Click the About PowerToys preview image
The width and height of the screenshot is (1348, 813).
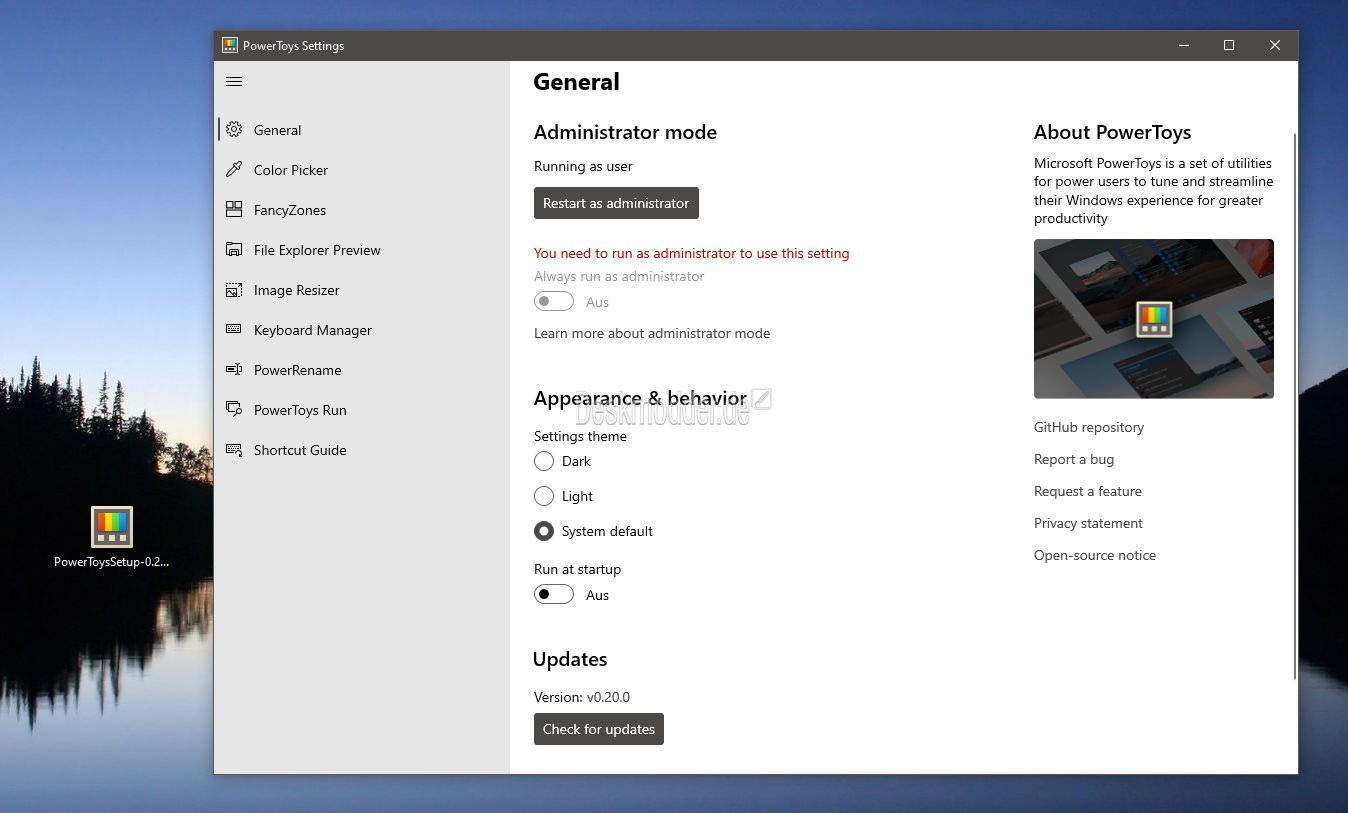tap(1154, 319)
